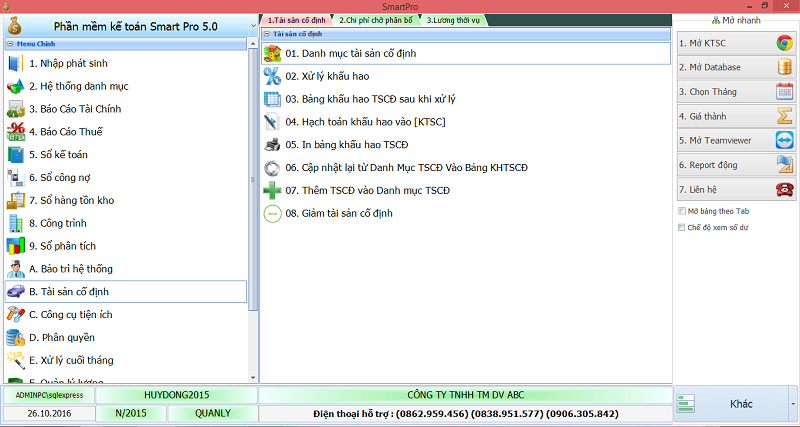Click CÔNG TY TNHH TM DV ABC label
The image size is (800, 427).
pyautogui.click(x=465, y=395)
